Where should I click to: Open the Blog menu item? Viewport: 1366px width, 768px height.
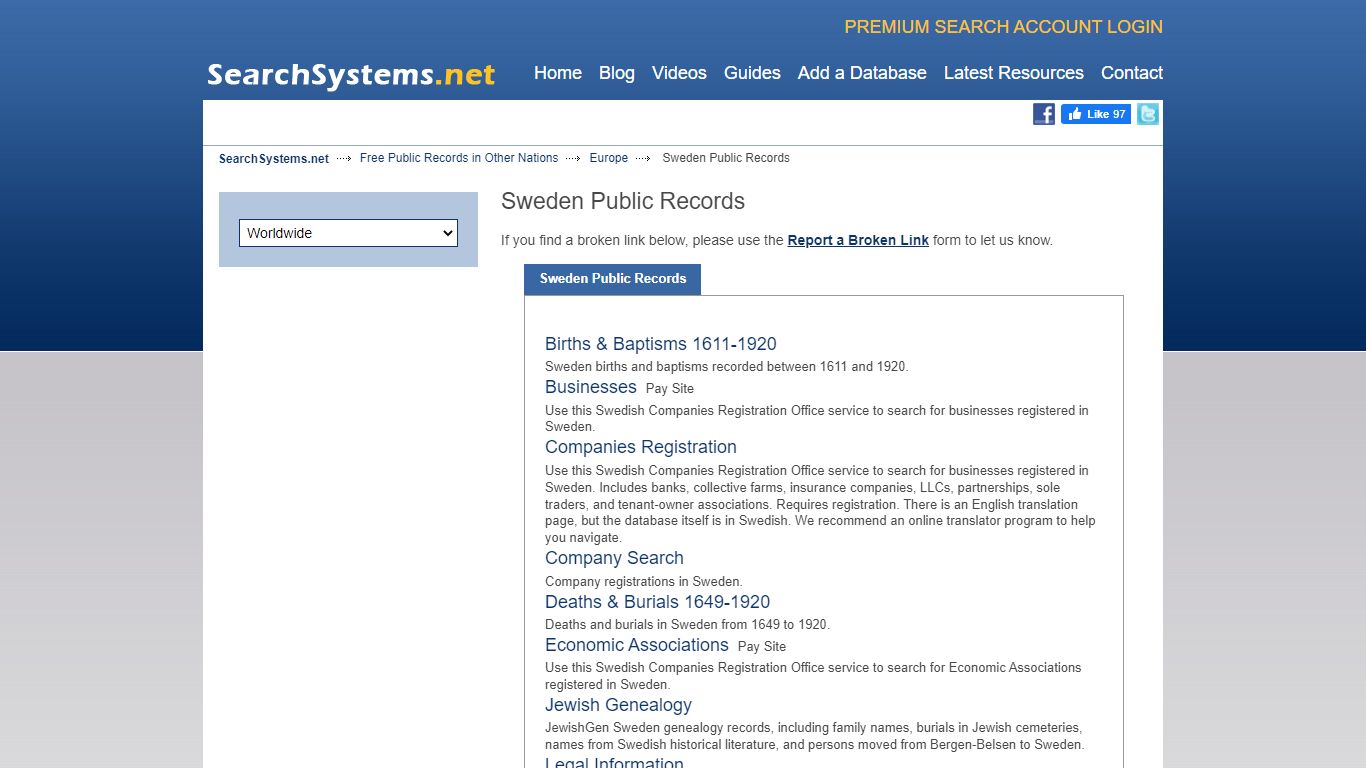pyautogui.click(x=617, y=73)
